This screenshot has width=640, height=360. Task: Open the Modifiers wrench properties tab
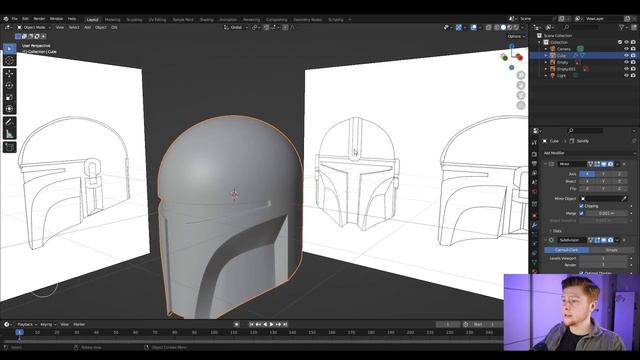click(x=534, y=225)
